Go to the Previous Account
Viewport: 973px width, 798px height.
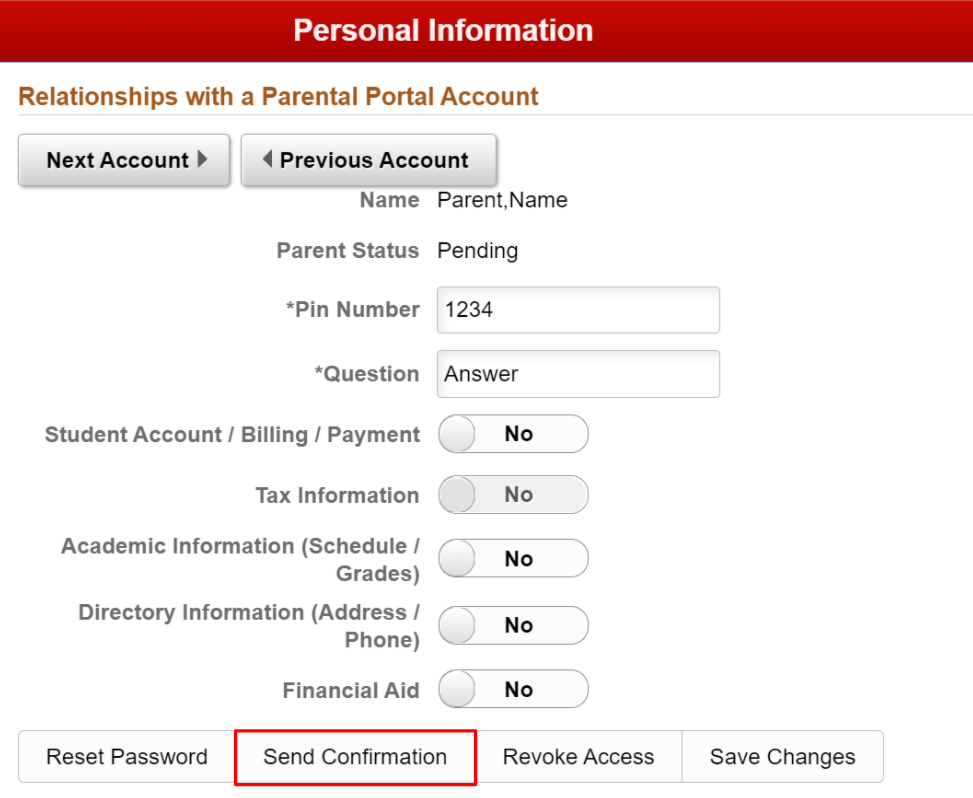368,160
